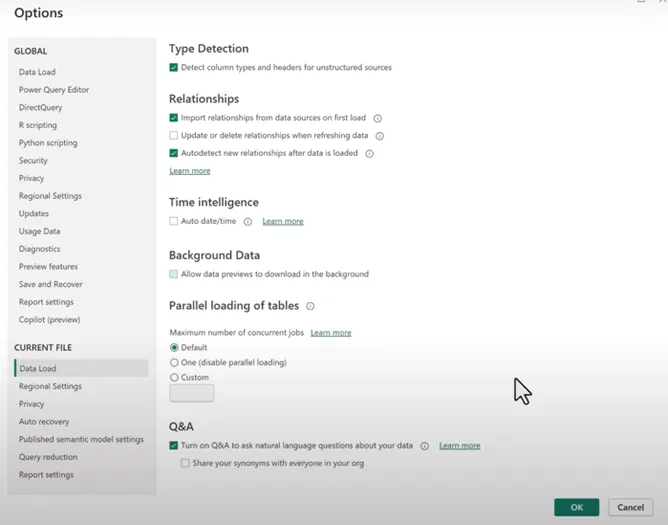Click the custom concurrent jobs input box
The height and width of the screenshot is (525, 668).
tap(192, 393)
